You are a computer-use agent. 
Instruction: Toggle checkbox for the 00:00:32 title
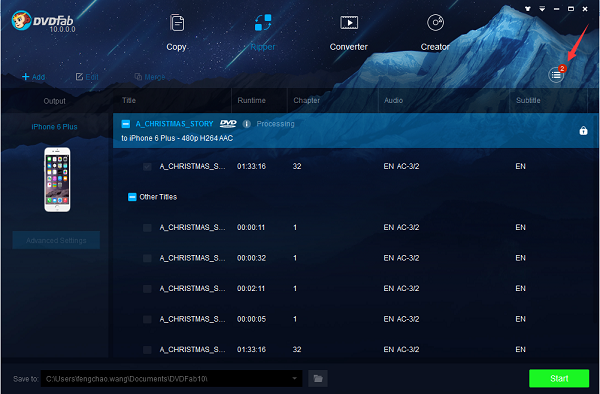point(147,258)
